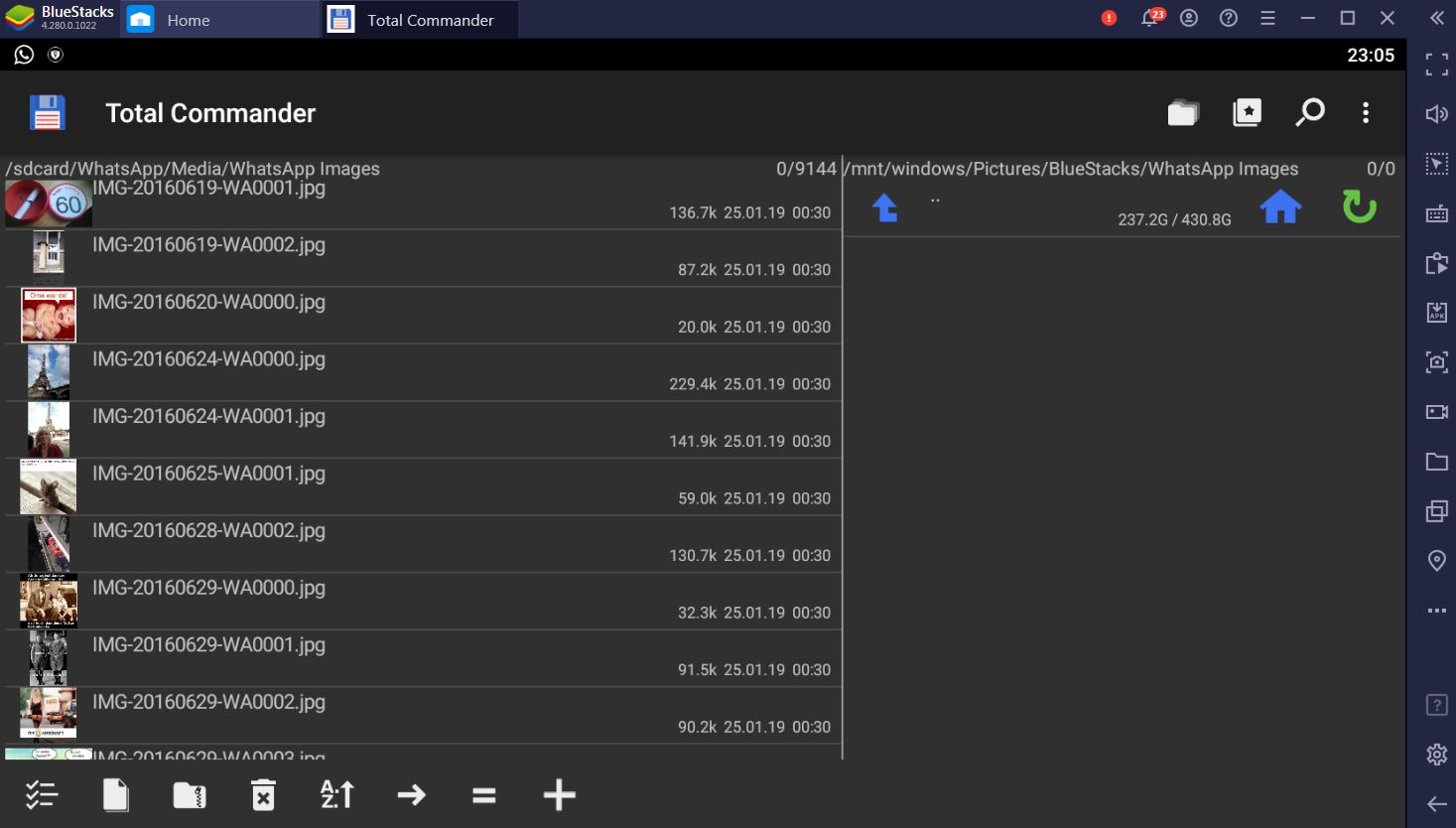Tap the zip folder pack icon
Viewport: 1456px width, 828px height.
pos(190,794)
